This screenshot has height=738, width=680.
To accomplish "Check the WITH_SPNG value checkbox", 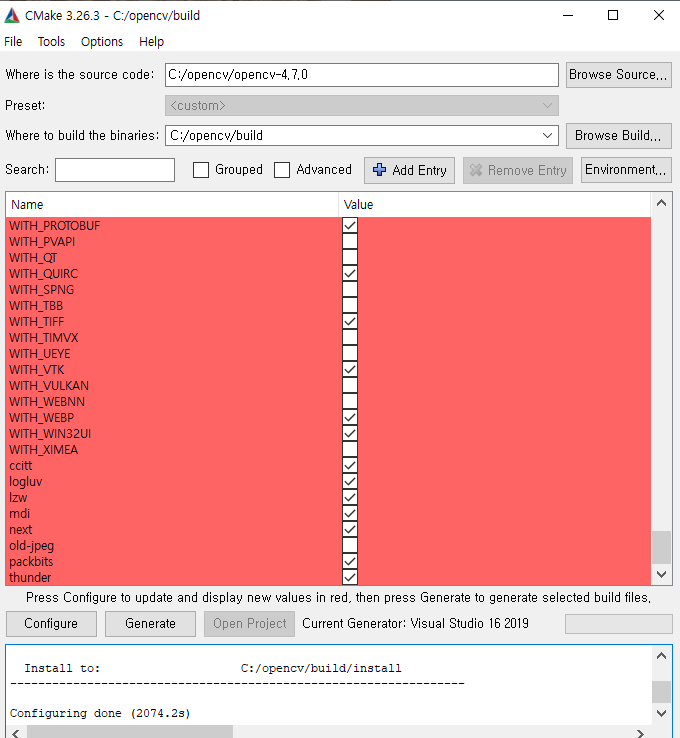I will coord(350,289).
